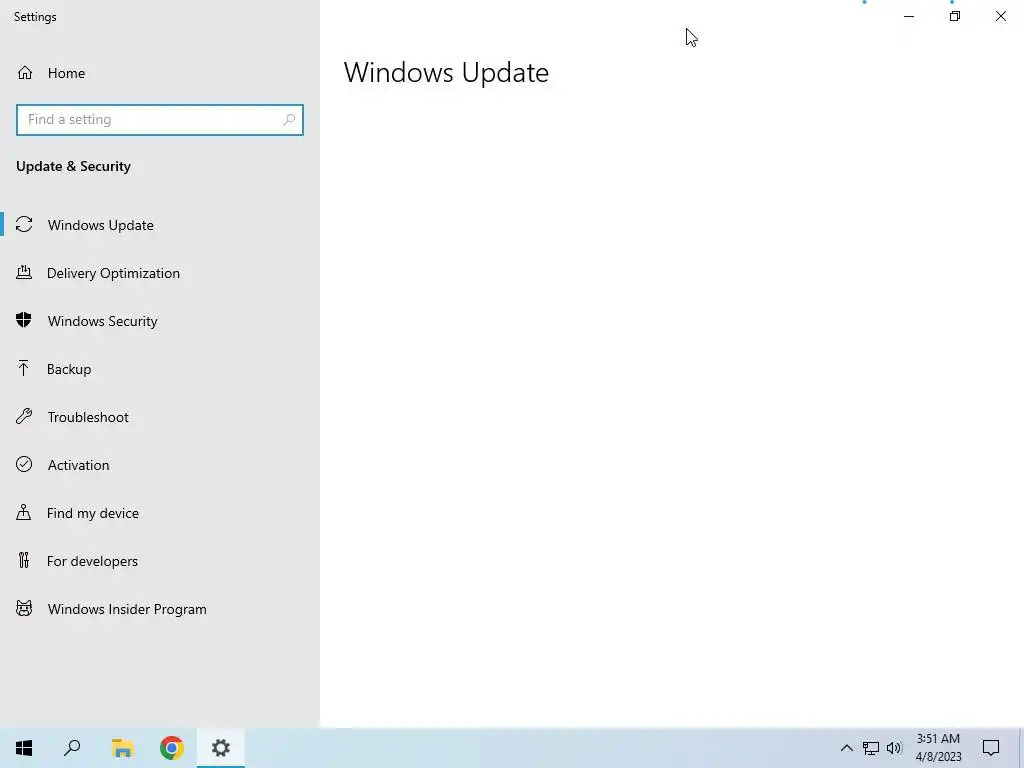Screen dimensions: 1024x768
Task: Click the Delivery Optimization icon
Action: (x=24, y=272)
